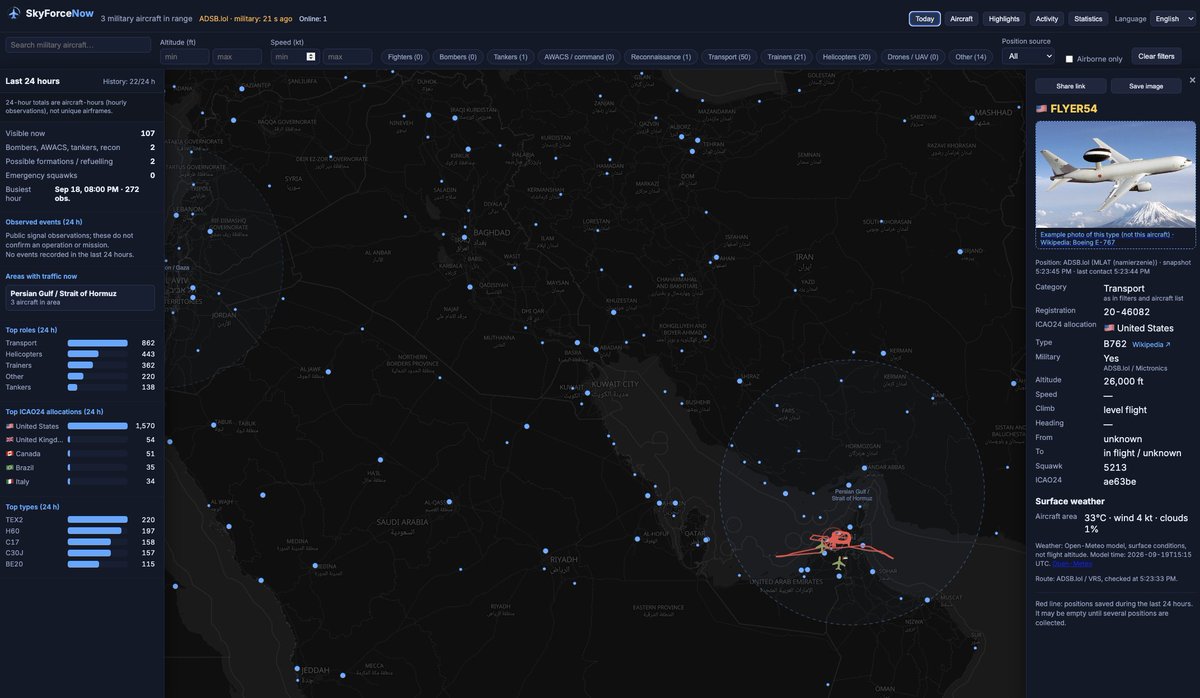The width and height of the screenshot is (1200, 698).
Task: Toggle the Helicopters (20) filter chip
Action: 847,57
